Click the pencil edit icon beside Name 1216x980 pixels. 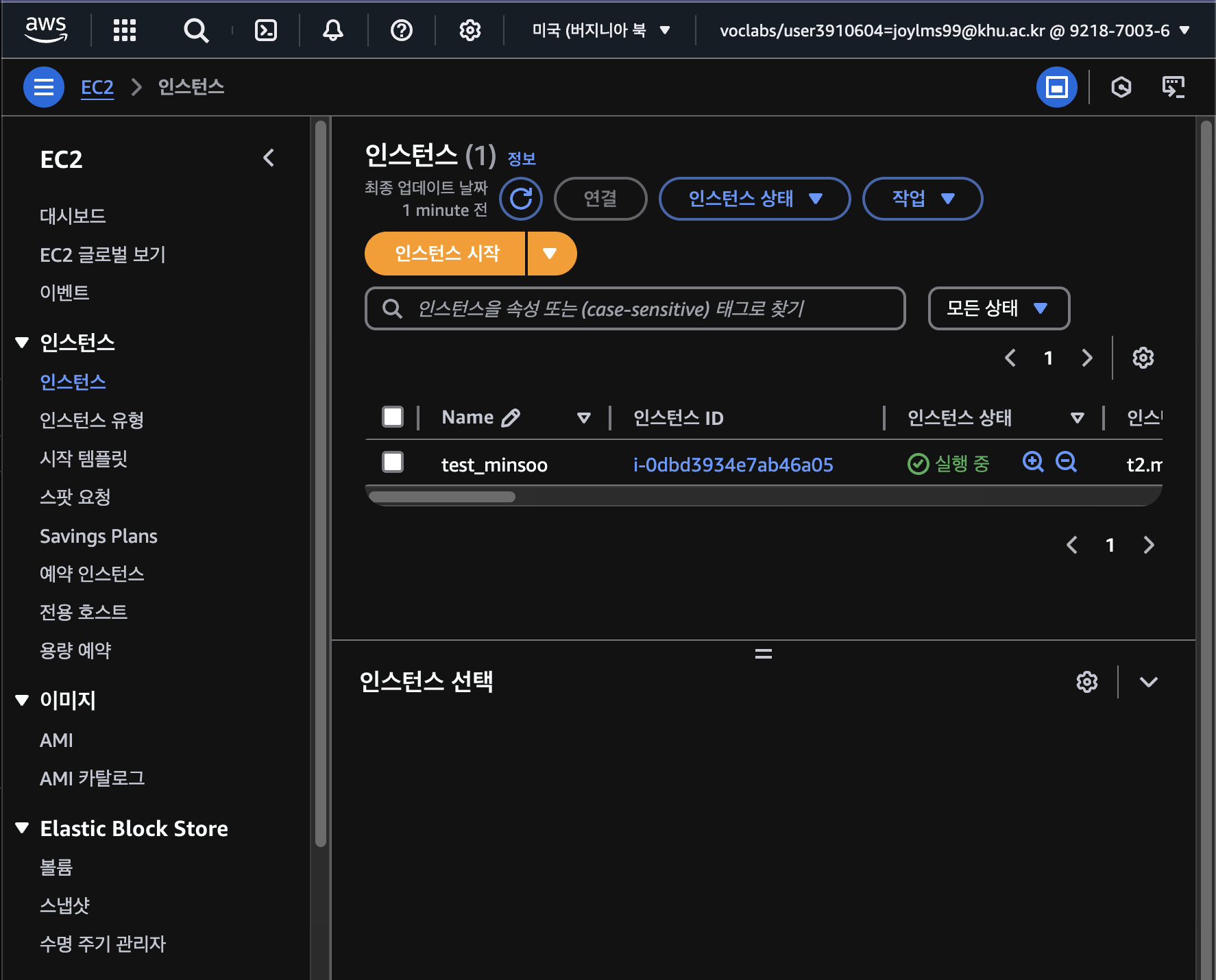511,417
